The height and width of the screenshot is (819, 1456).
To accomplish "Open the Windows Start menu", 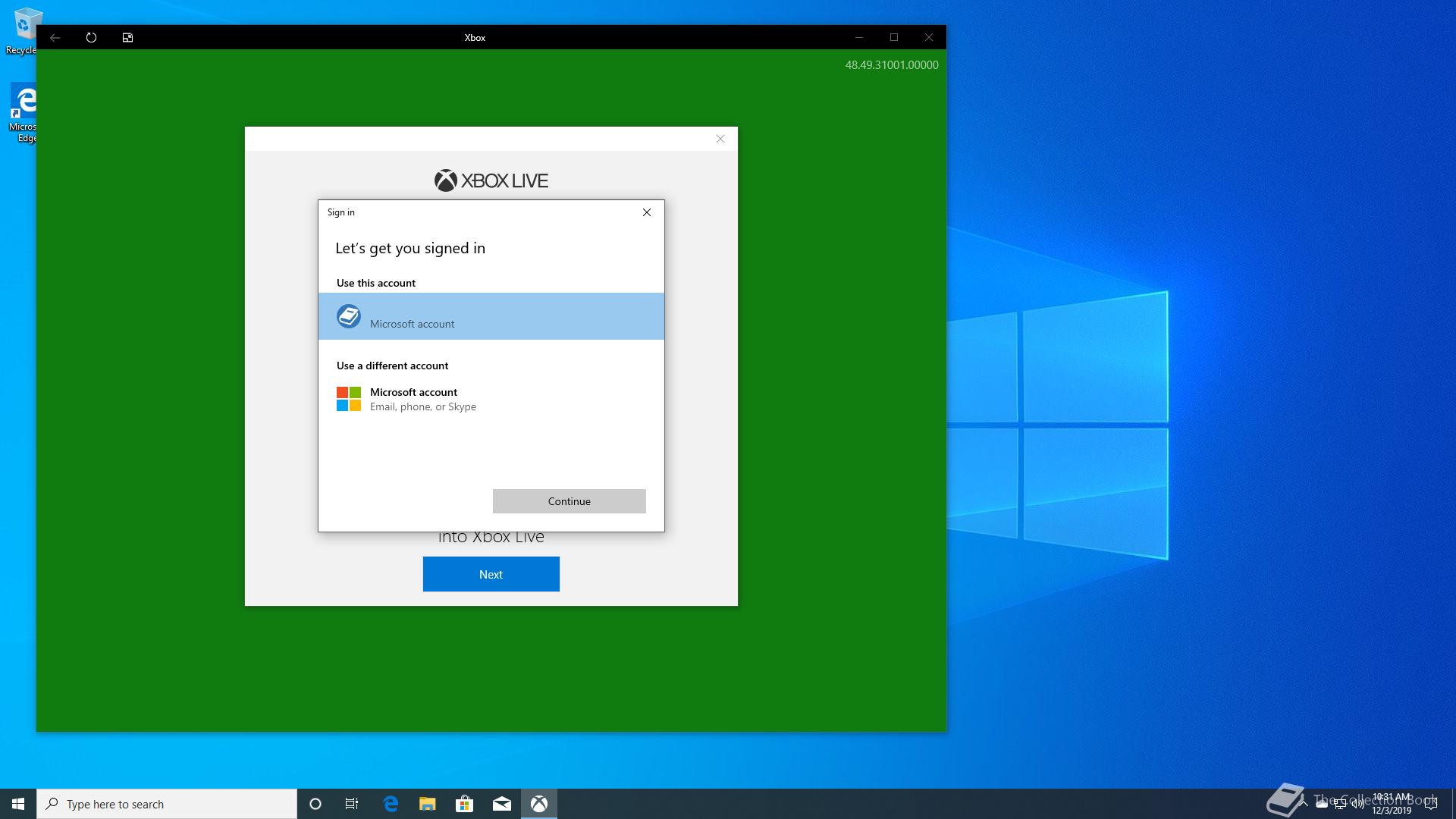I will click(18, 804).
